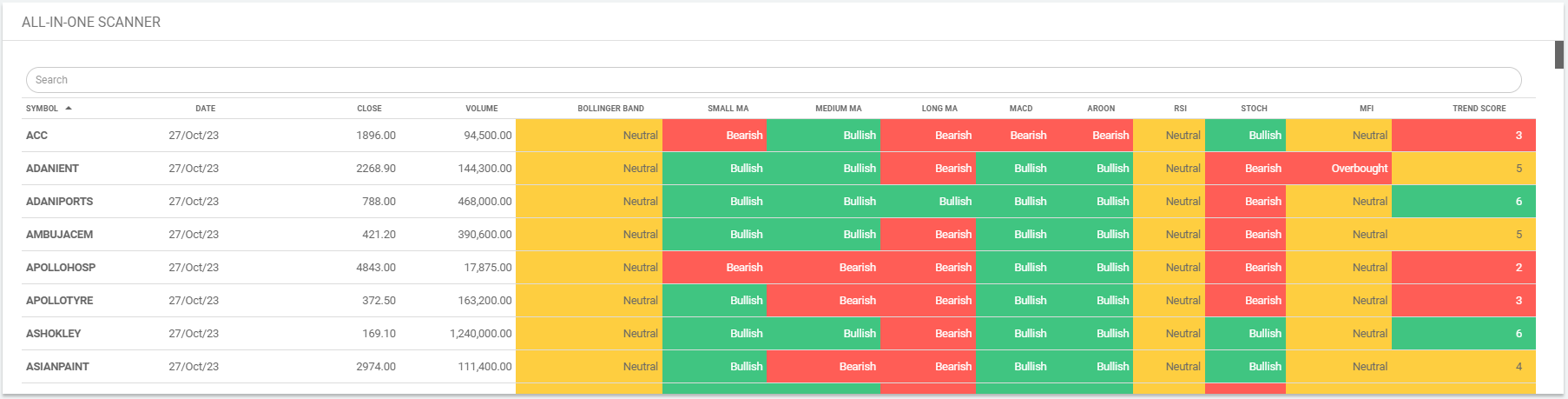Click ADANIENT trend score 5
The height and width of the screenshot is (399, 1568).
pyautogui.click(x=1464, y=169)
